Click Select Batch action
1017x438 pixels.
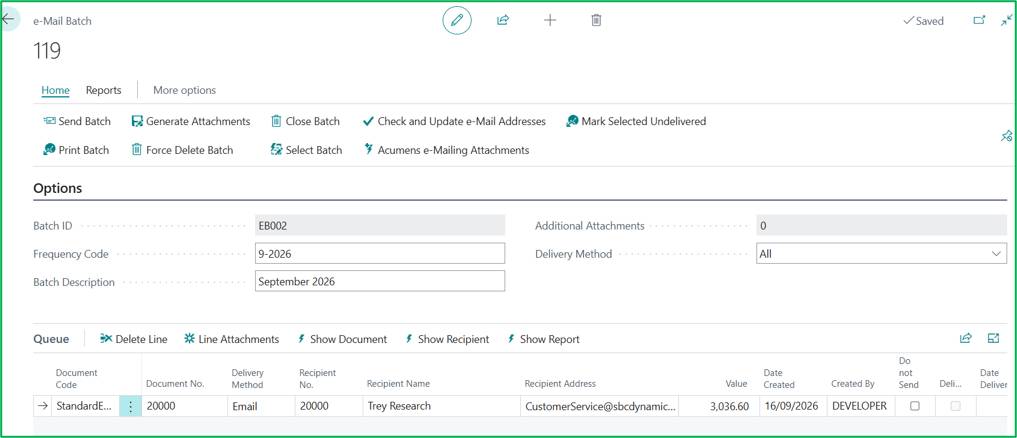[306, 150]
